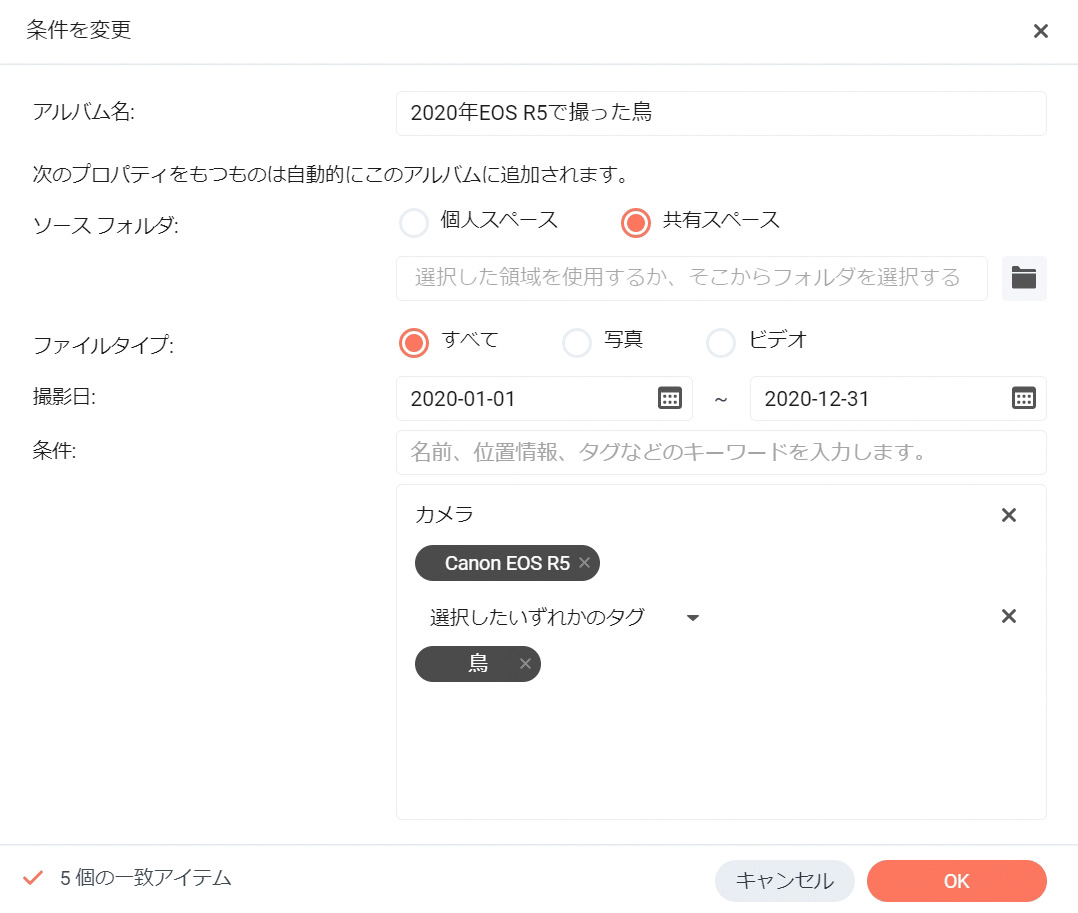
Task: Select ビデオ file type
Action: click(x=721, y=342)
